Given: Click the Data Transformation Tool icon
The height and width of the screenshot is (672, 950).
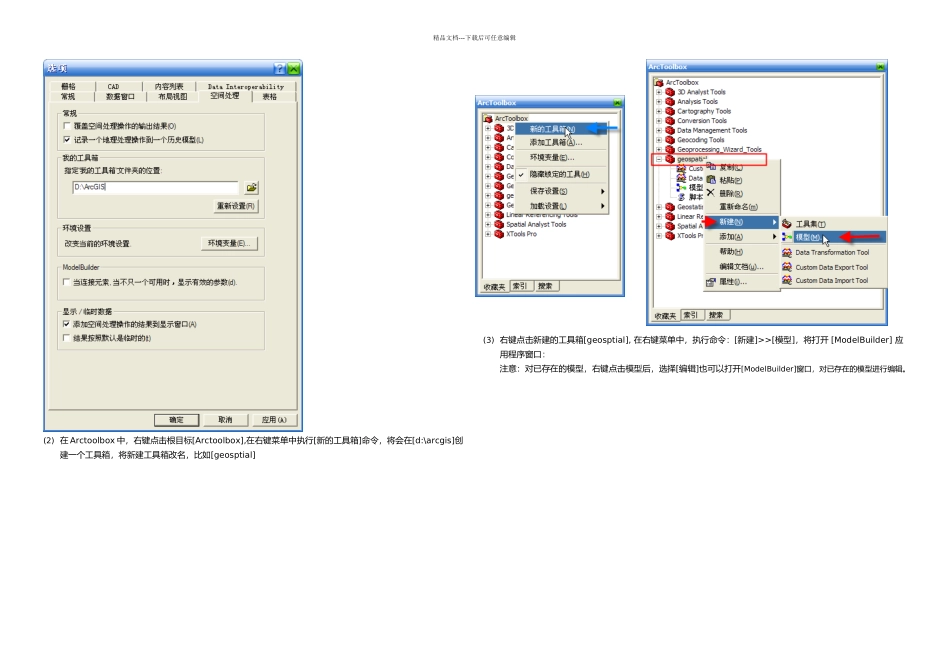Looking at the screenshot, I should (787, 253).
